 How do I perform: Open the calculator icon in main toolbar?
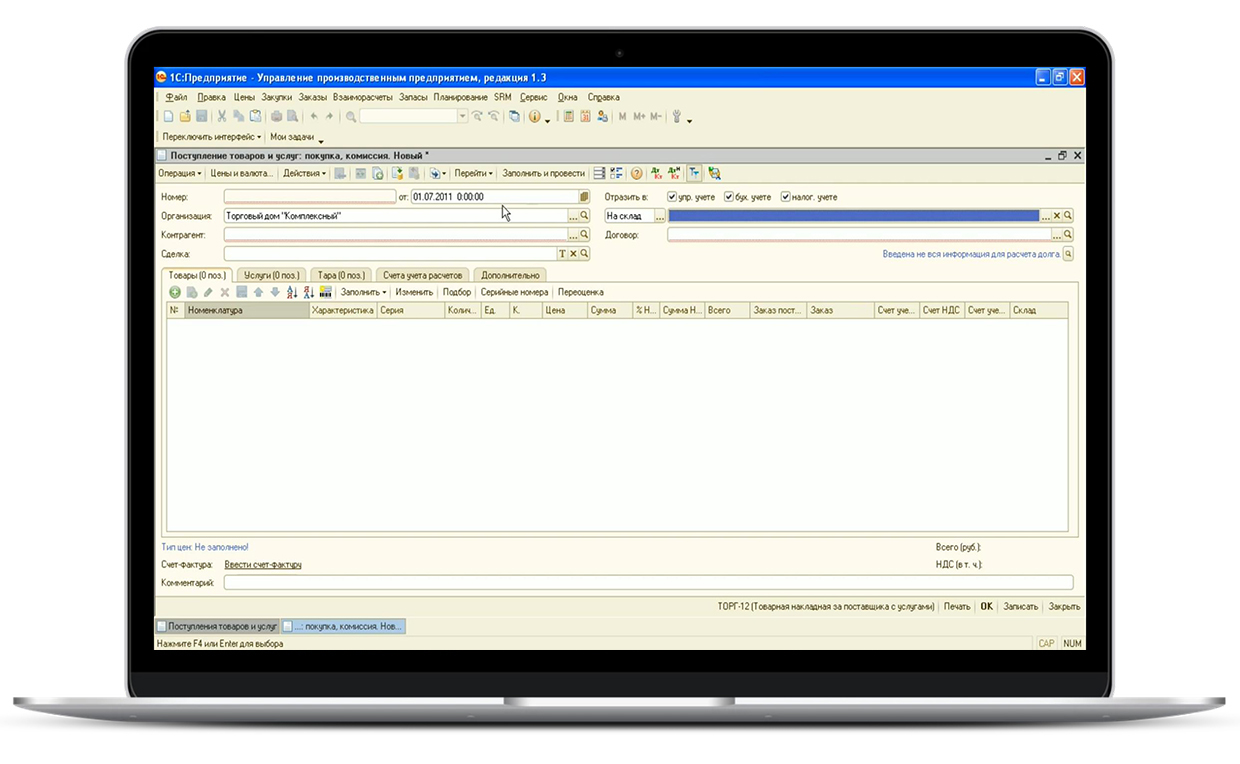pos(569,117)
